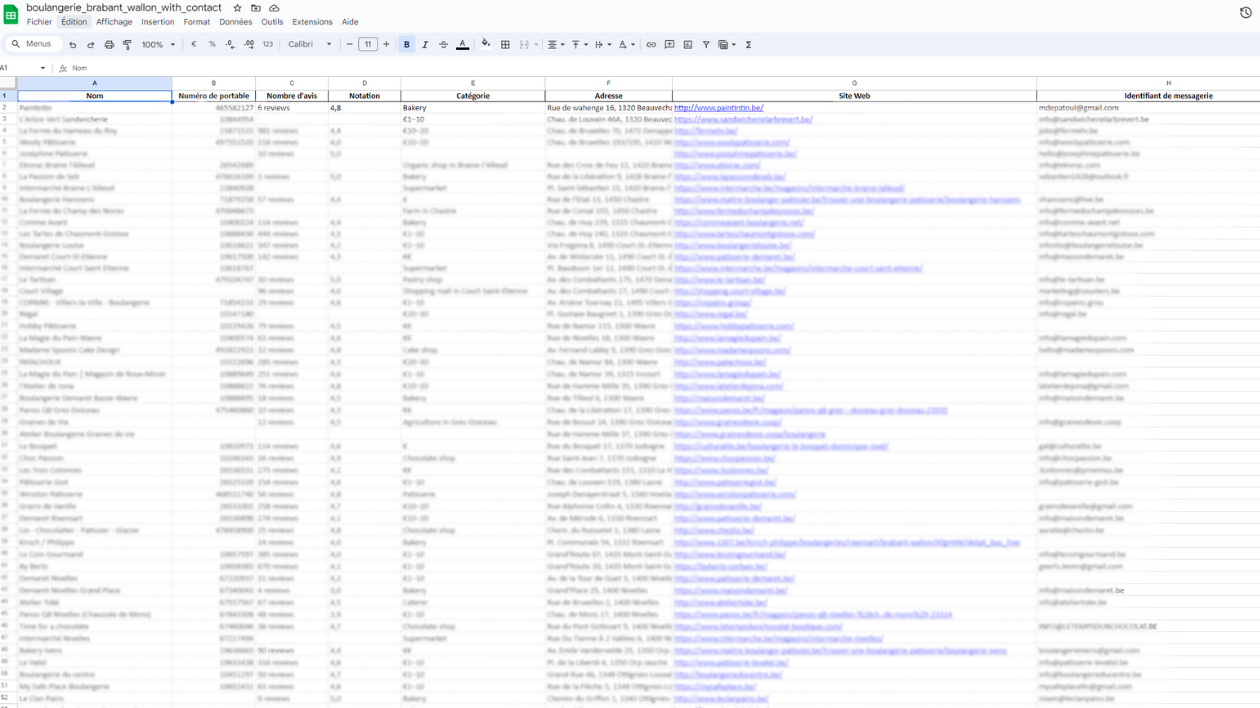The width and height of the screenshot is (1260, 708).
Task: Open the Format menu
Action: pos(197,22)
